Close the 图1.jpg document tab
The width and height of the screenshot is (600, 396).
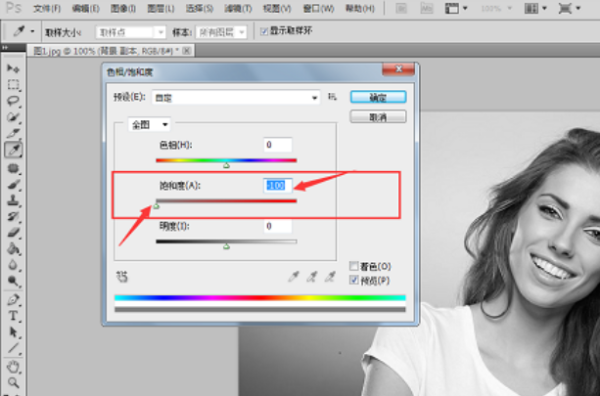(x=187, y=51)
